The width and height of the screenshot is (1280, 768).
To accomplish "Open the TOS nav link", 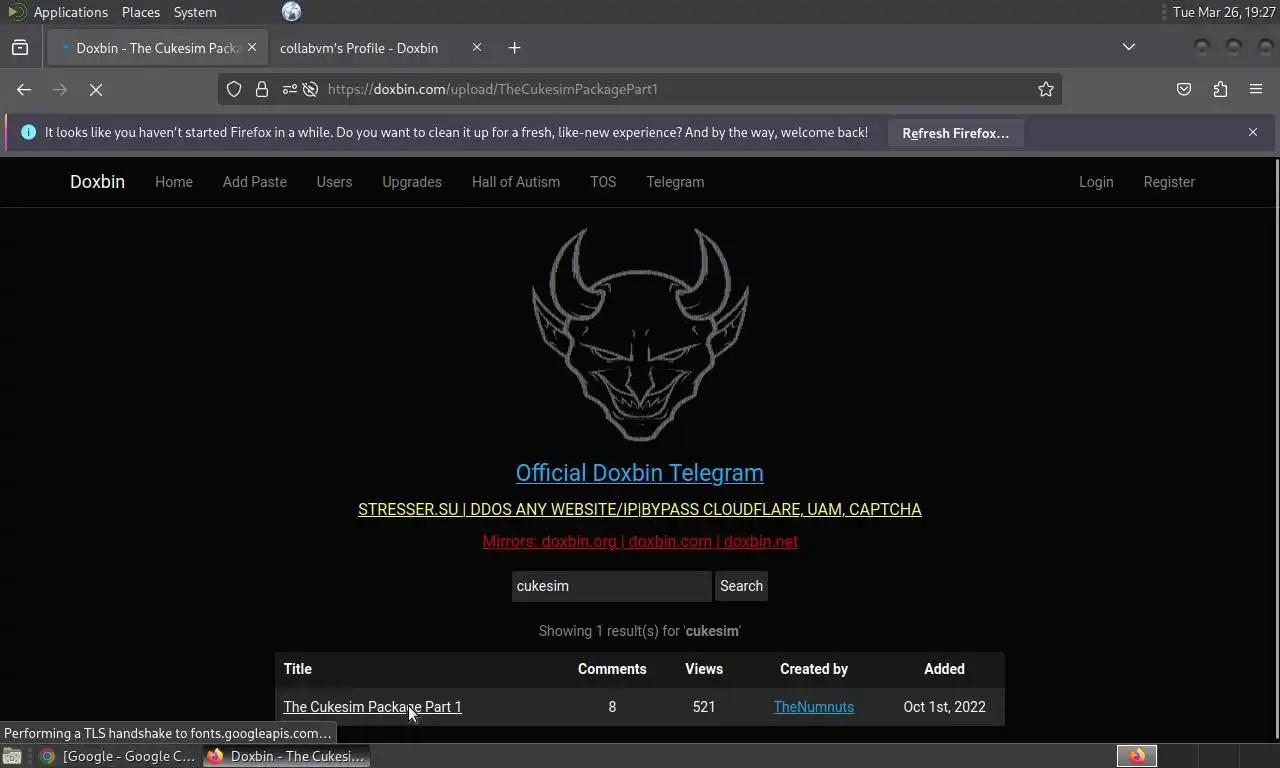I will (x=603, y=182).
